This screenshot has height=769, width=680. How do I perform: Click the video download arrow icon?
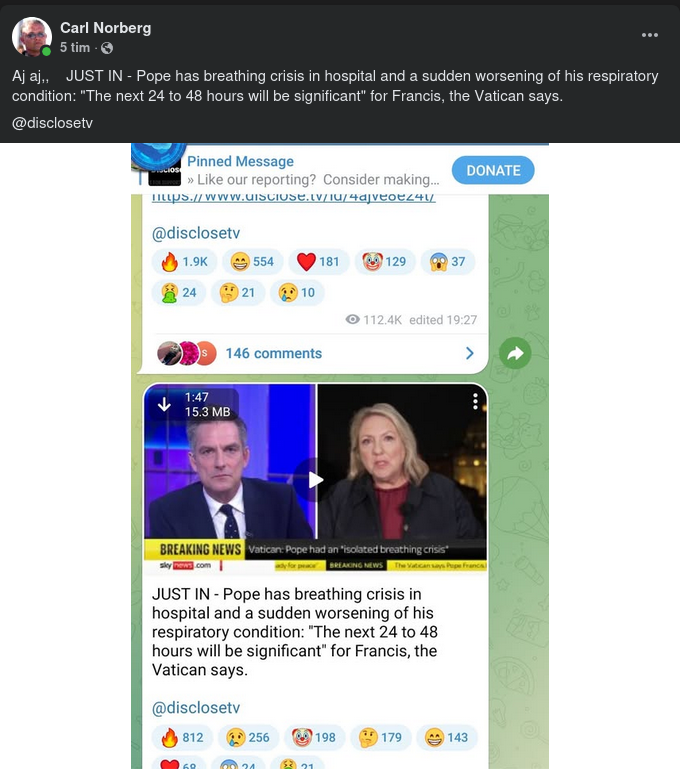click(x=164, y=404)
